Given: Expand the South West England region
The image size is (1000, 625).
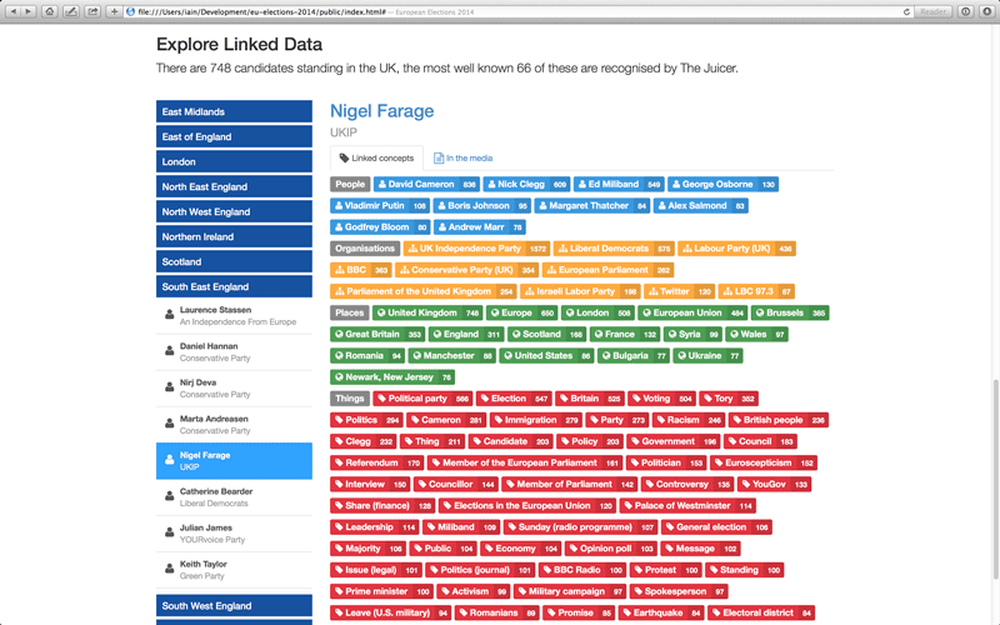Looking at the screenshot, I should pos(234,605).
